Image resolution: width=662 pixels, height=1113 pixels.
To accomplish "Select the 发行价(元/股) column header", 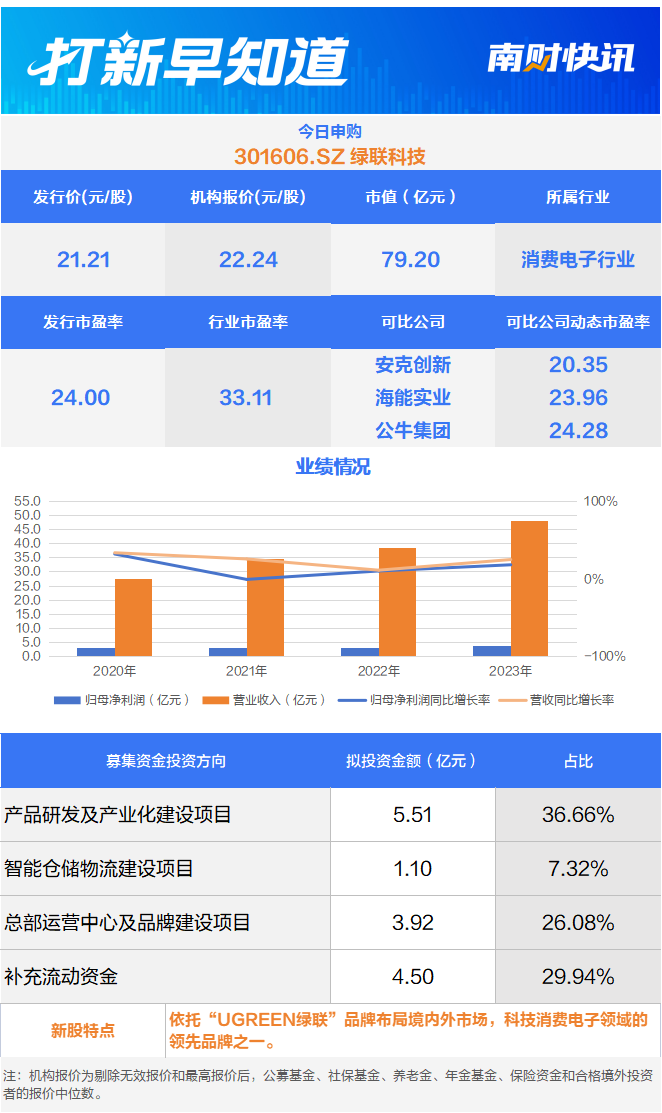I will [x=83, y=197].
